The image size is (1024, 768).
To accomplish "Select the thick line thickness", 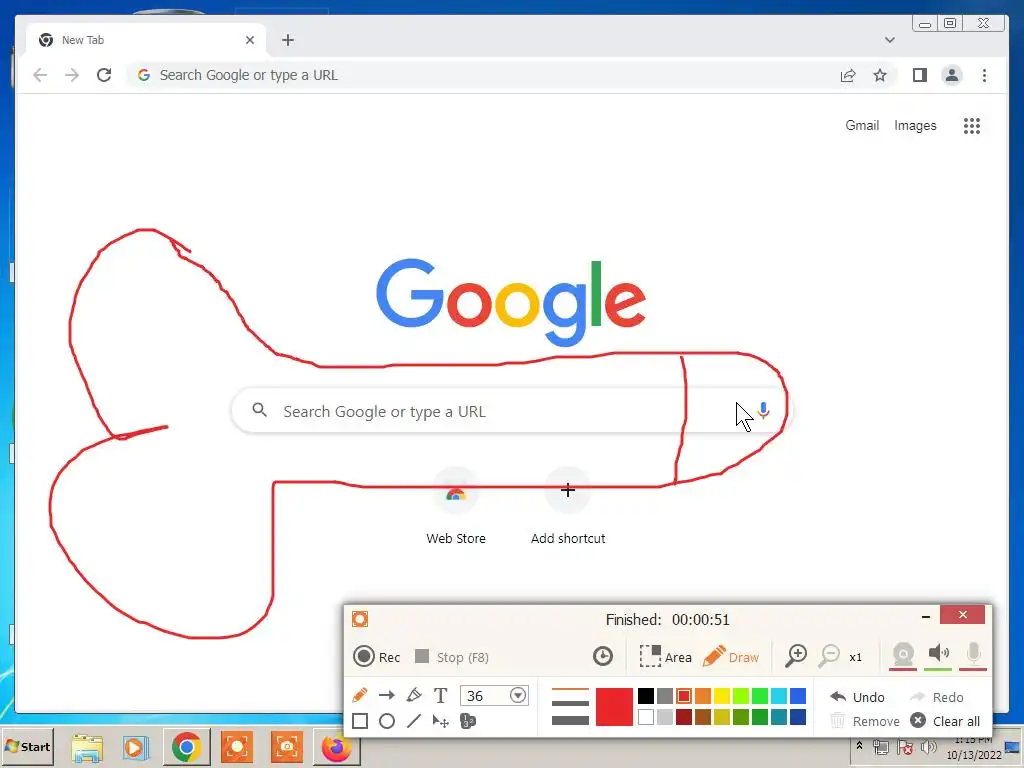I will 570,720.
